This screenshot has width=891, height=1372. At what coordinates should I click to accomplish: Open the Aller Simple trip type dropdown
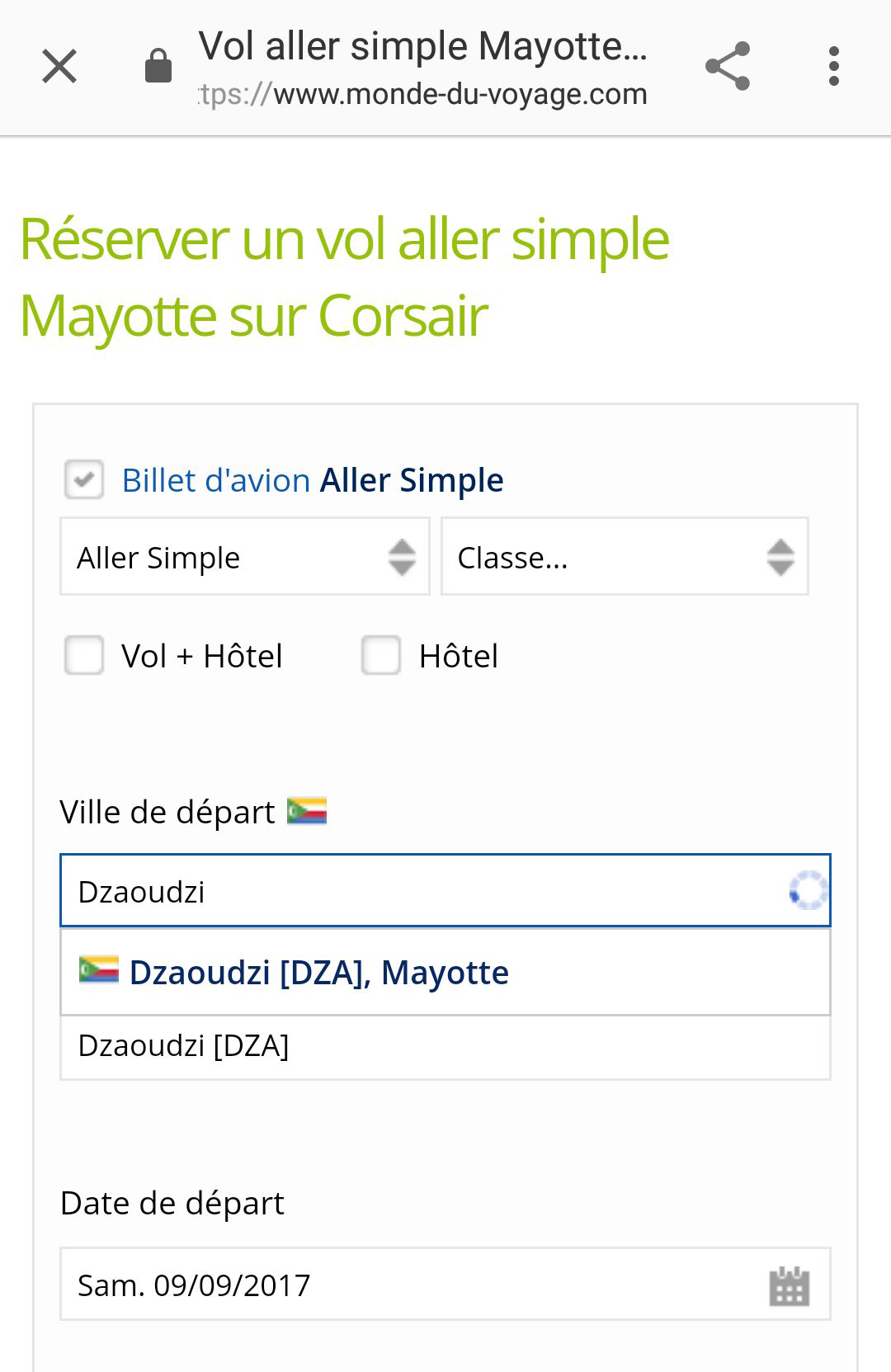[x=244, y=557]
